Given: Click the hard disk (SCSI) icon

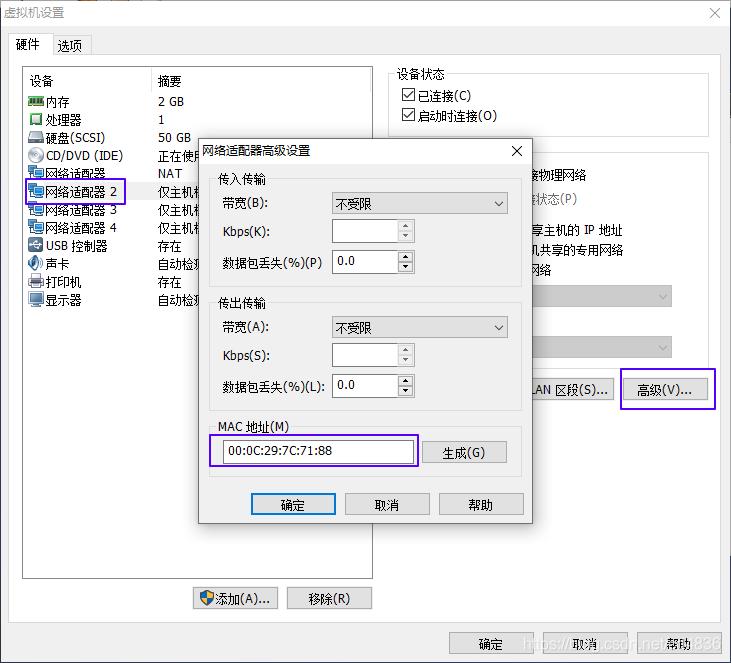Looking at the screenshot, I should pos(35,137).
